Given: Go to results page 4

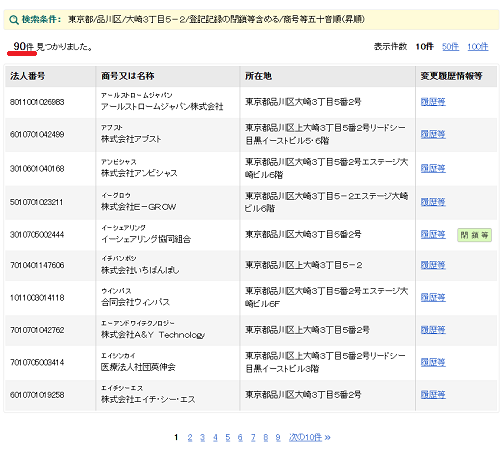Looking at the screenshot, I should [x=215, y=437].
